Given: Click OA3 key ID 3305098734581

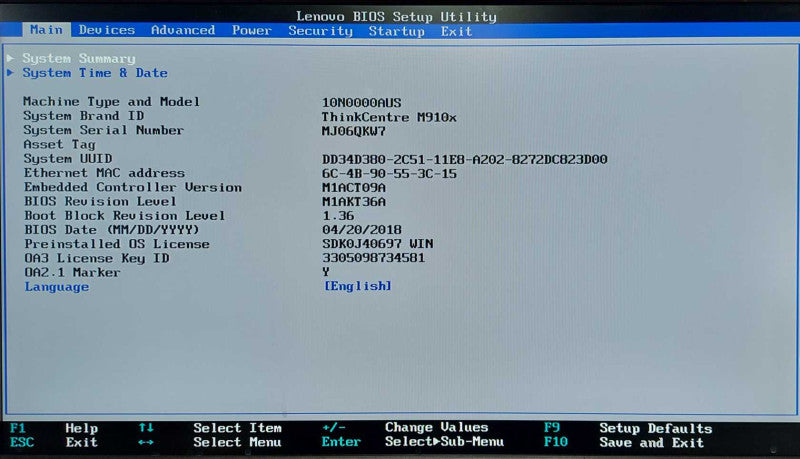Looking at the screenshot, I should (373, 258).
